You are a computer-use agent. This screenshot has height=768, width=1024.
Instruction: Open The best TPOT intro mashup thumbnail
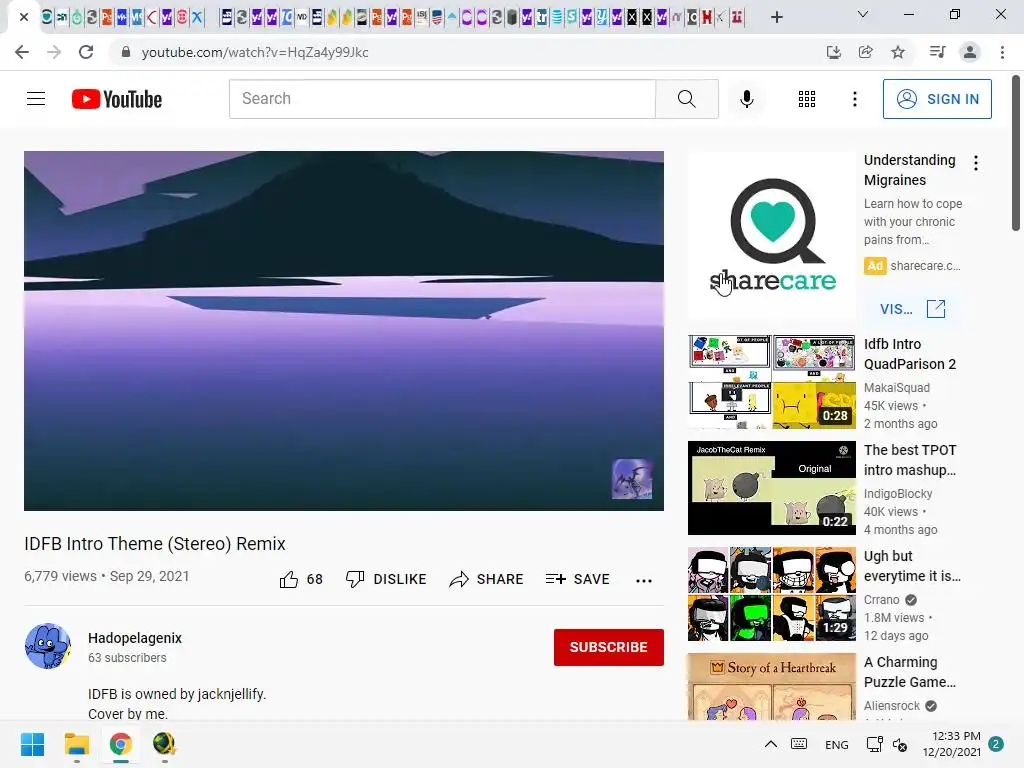[x=771, y=488]
